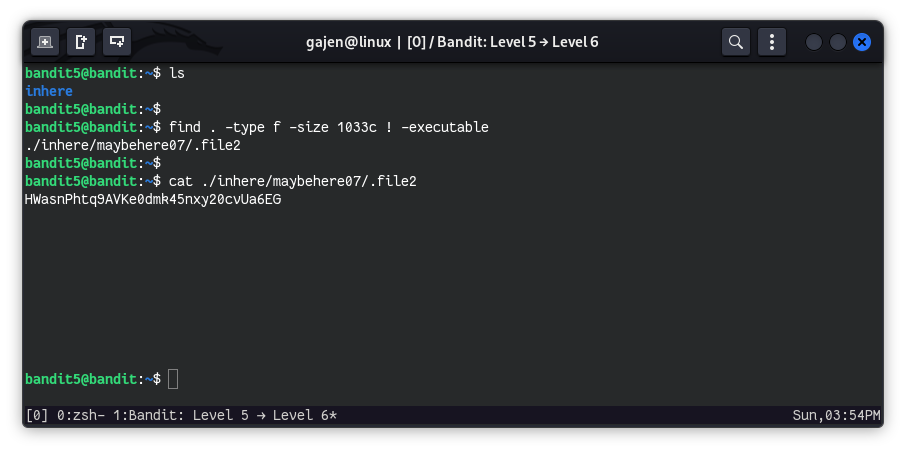Click the blue 'inhere' directory name

[x=49, y=91]
